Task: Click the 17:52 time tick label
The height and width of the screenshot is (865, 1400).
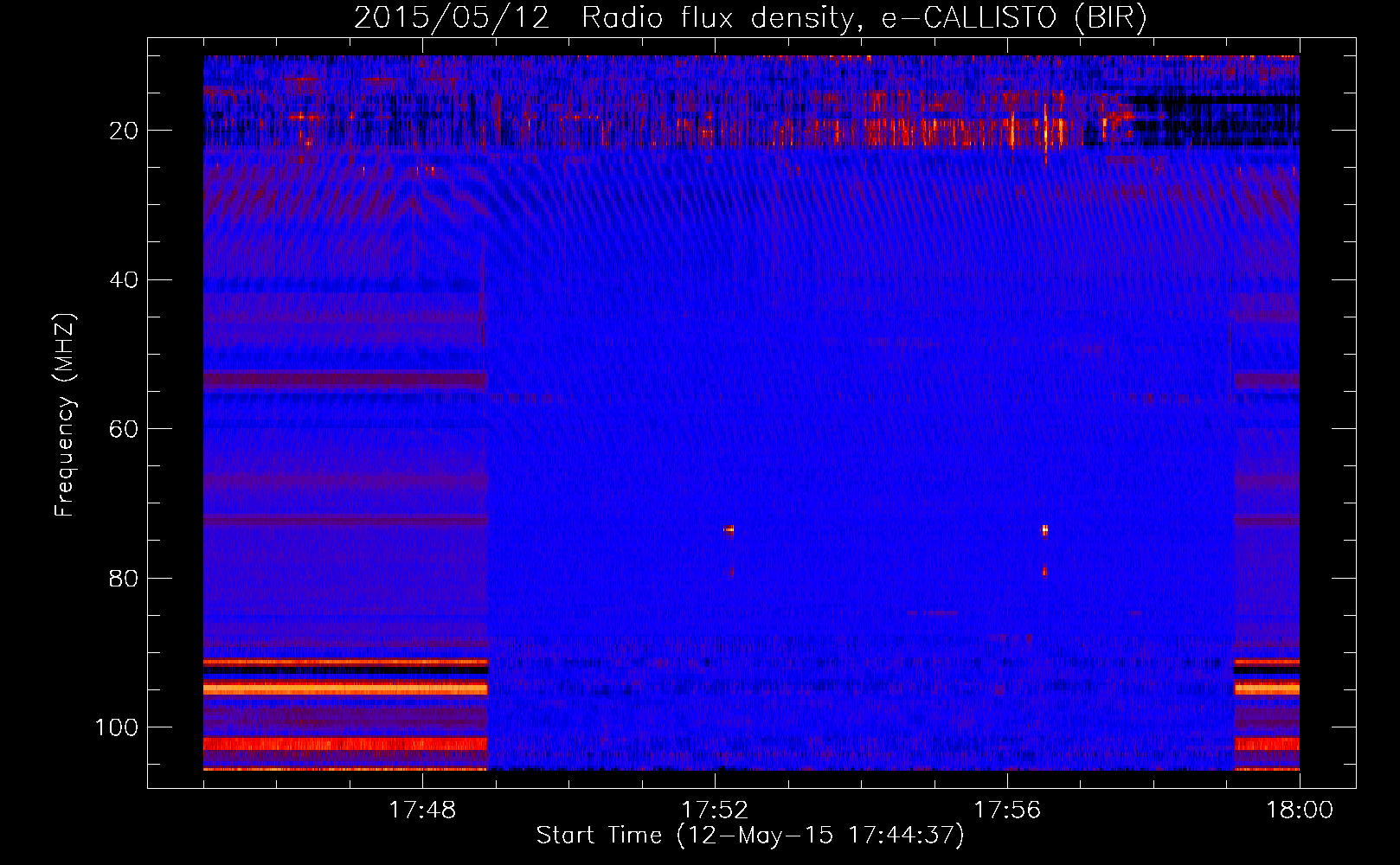Action: point(715,811)
